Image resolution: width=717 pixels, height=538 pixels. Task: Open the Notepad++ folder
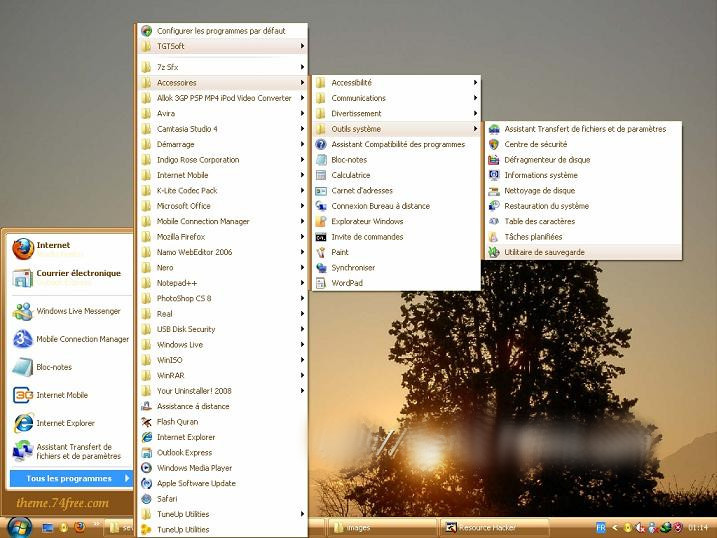click(223, 283)
